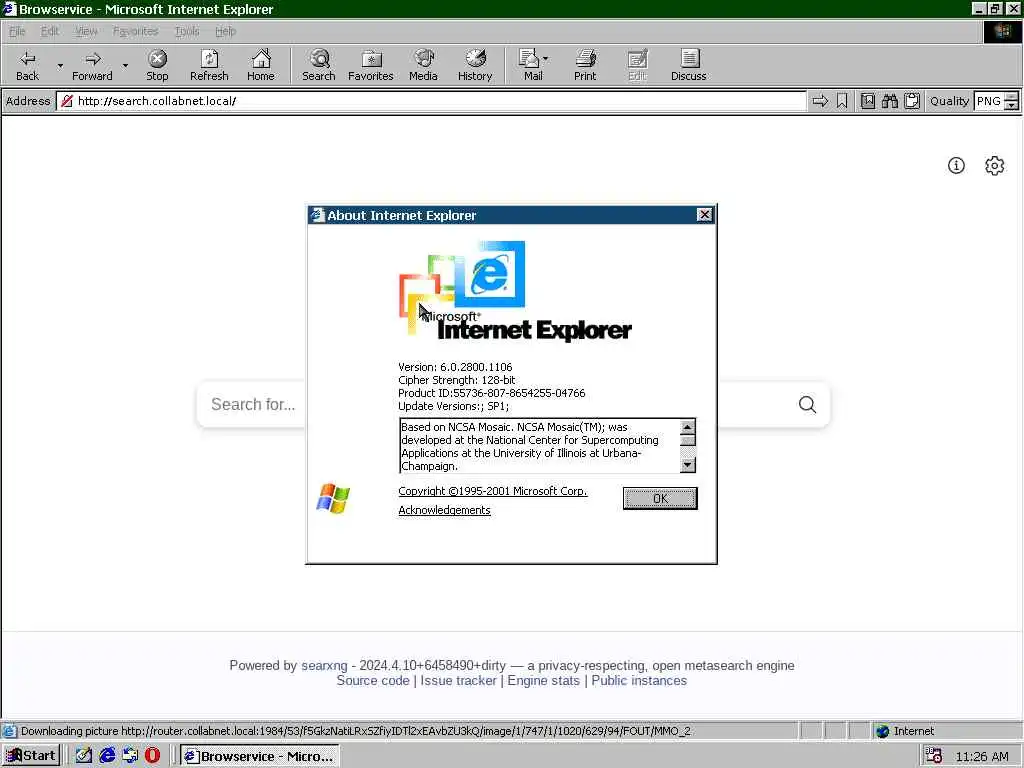
Task: Click the Mail toolbar icon
Action: point(530,65)
